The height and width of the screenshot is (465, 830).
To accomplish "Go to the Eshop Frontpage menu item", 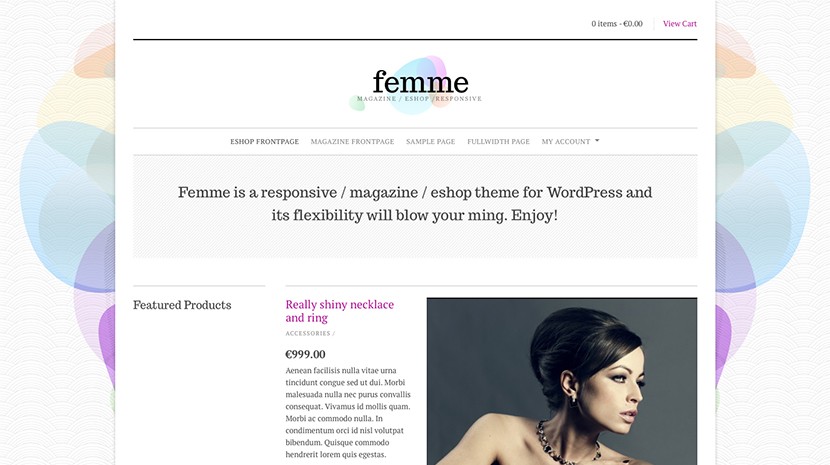I will tap(264, 141).
